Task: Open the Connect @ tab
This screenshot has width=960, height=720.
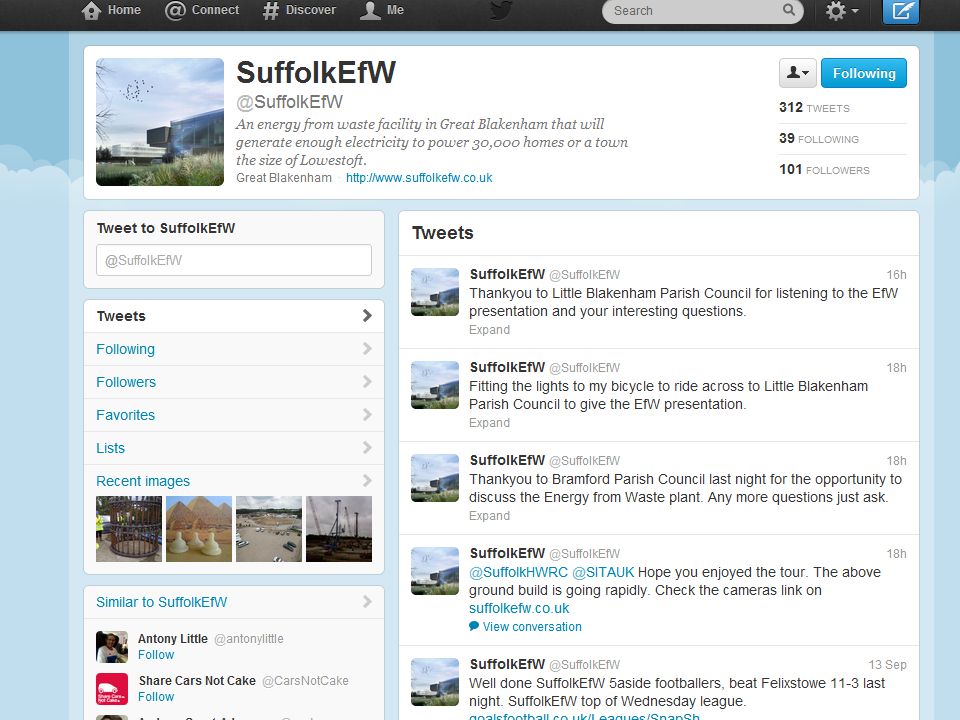Action: pos(202,10)
